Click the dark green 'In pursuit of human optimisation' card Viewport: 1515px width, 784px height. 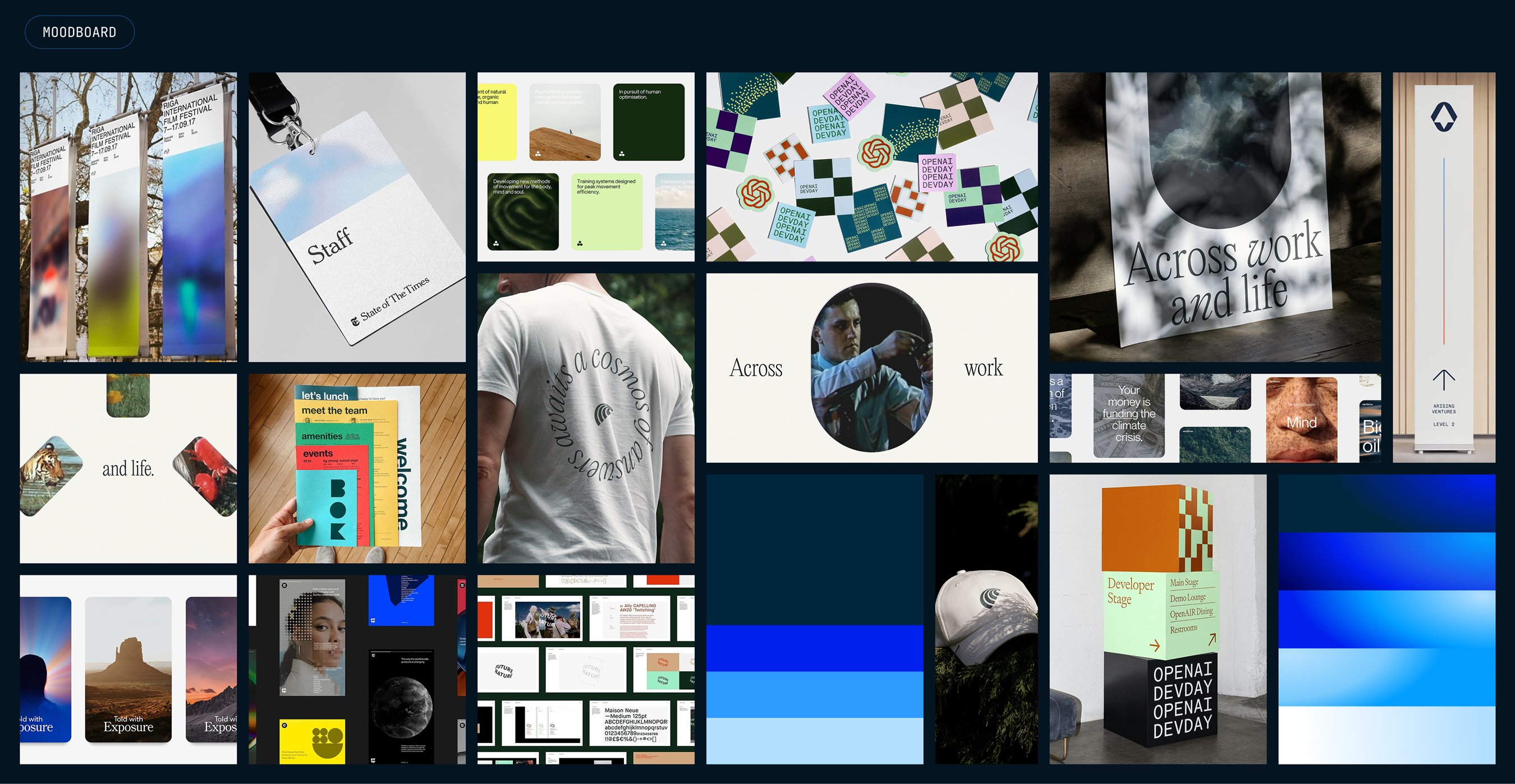(x=648, y=122)
